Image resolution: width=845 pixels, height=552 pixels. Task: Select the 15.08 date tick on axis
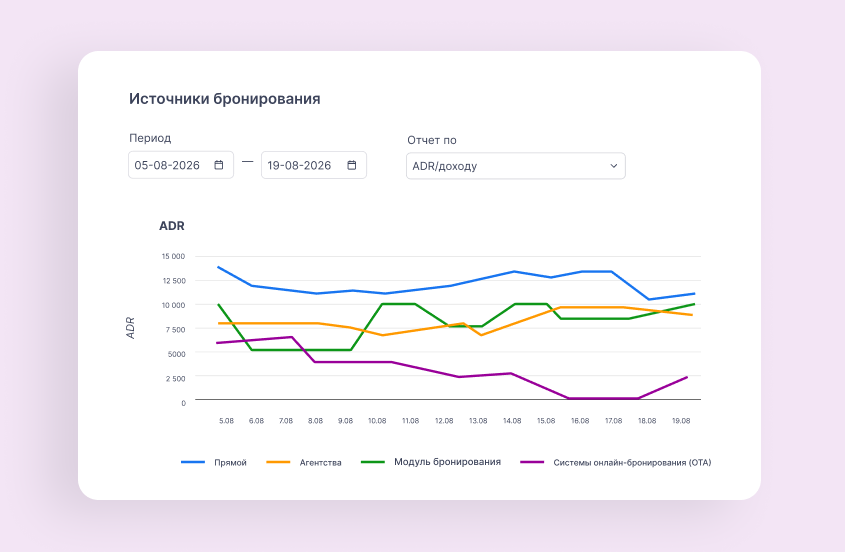point(546,420)
